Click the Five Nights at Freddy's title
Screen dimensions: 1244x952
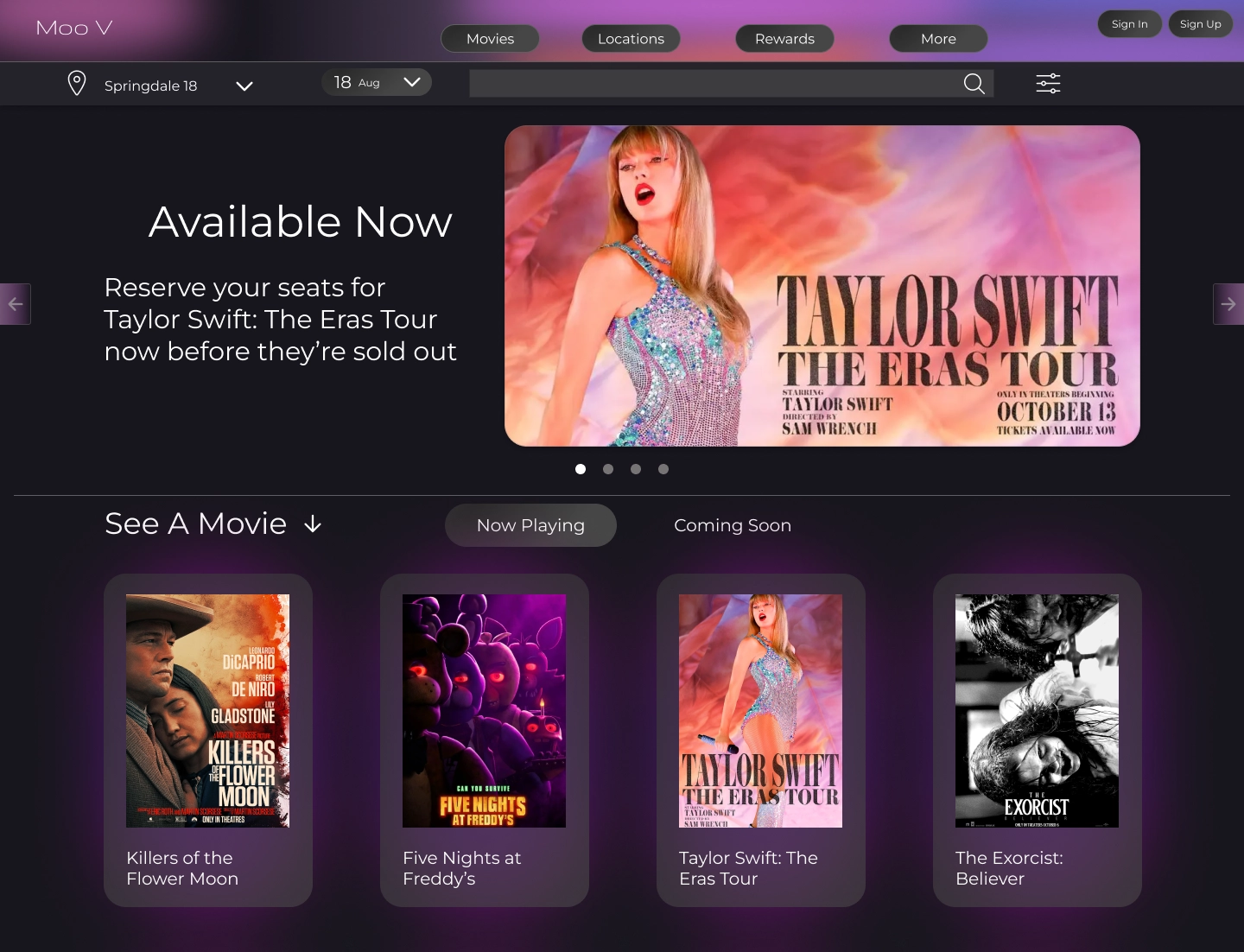pyautogui.click(x=461, y=868)
